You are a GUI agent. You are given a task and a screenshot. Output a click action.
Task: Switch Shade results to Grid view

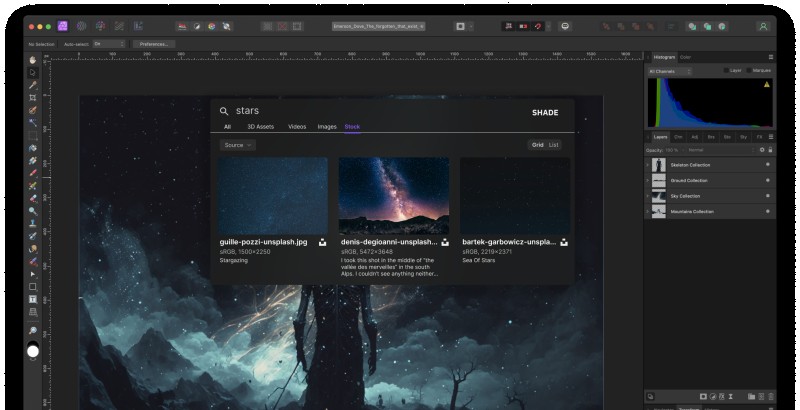[538, 145]
